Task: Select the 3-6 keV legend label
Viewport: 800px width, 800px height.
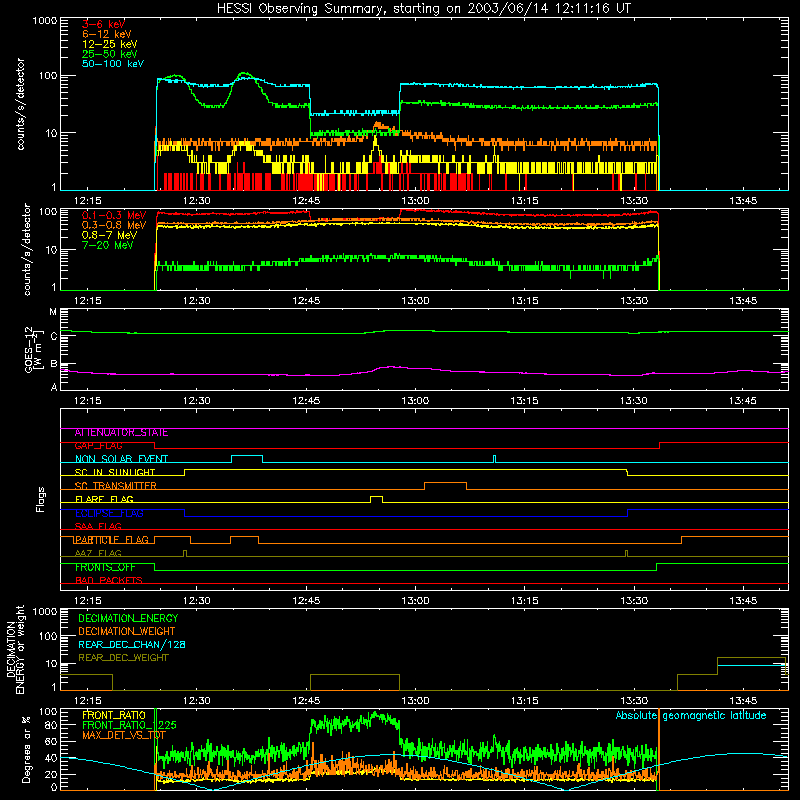Action: click(x=103, y=24)
